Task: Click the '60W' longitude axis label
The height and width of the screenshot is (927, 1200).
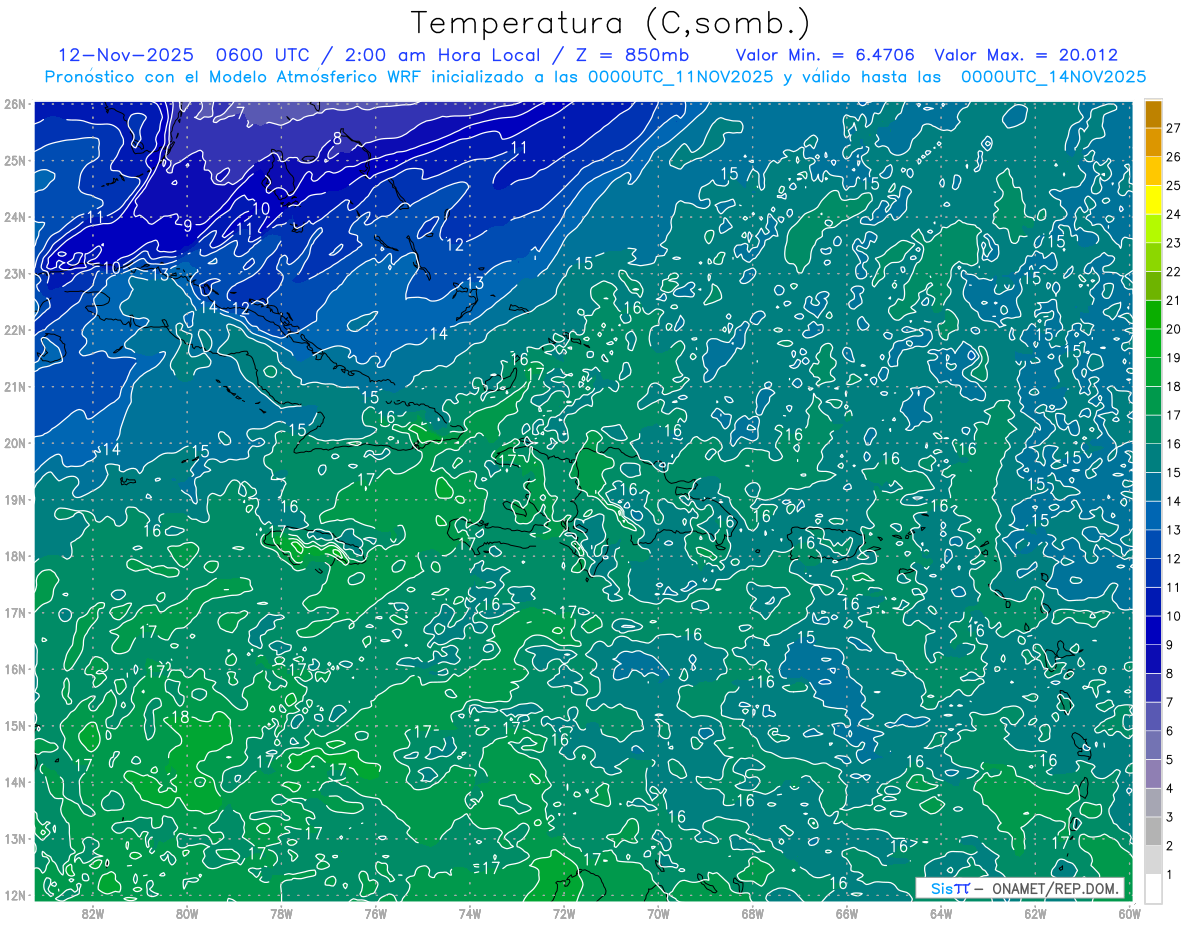Action: [x=1130, y=913]
